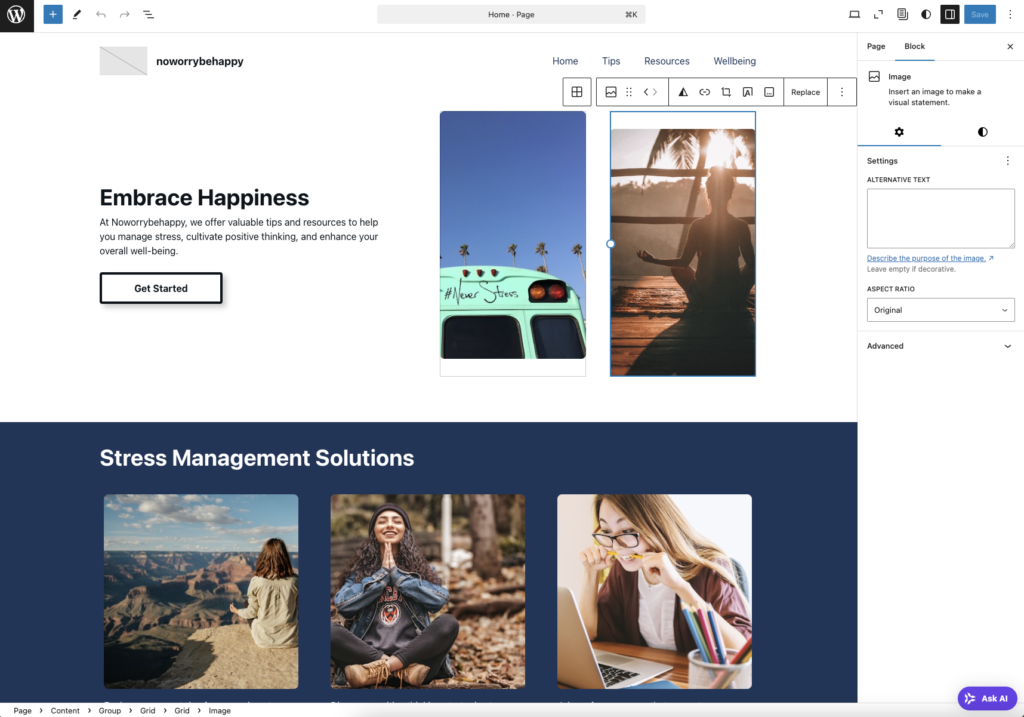
Task: Click the image left-edge round handle
Action: click(x=611, y=244)
